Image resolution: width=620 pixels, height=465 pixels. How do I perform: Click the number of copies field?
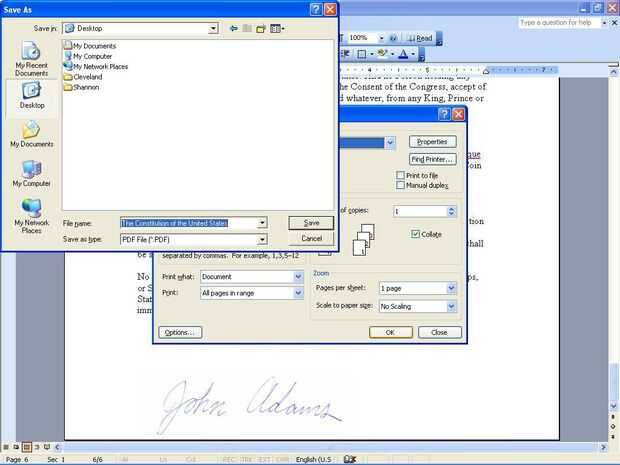[420, 212]
